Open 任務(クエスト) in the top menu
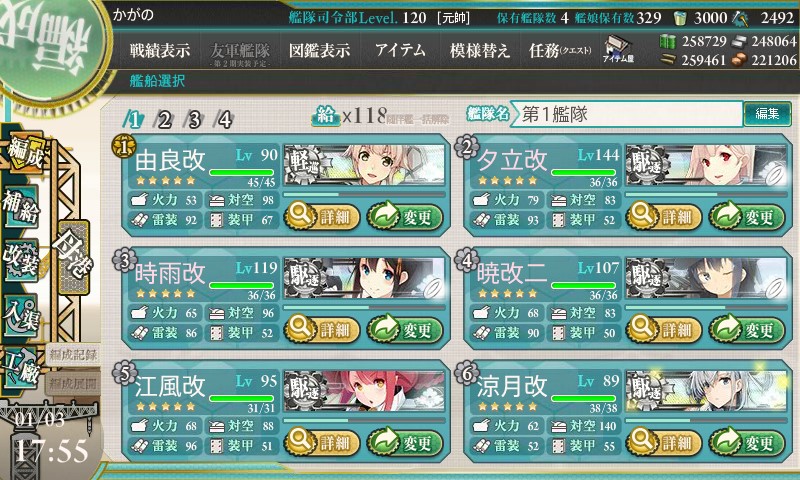 pos(560,50)
